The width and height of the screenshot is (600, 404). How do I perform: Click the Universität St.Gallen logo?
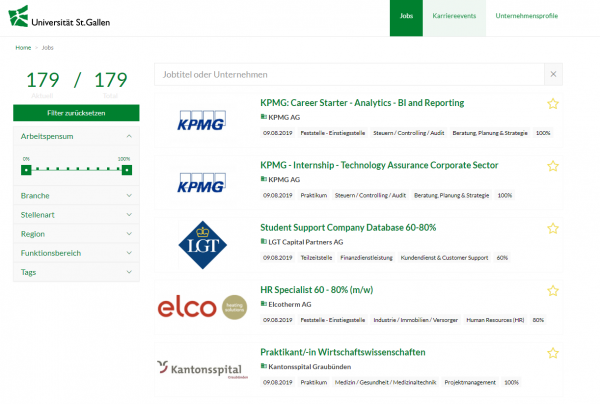click(x=59, y=16)
